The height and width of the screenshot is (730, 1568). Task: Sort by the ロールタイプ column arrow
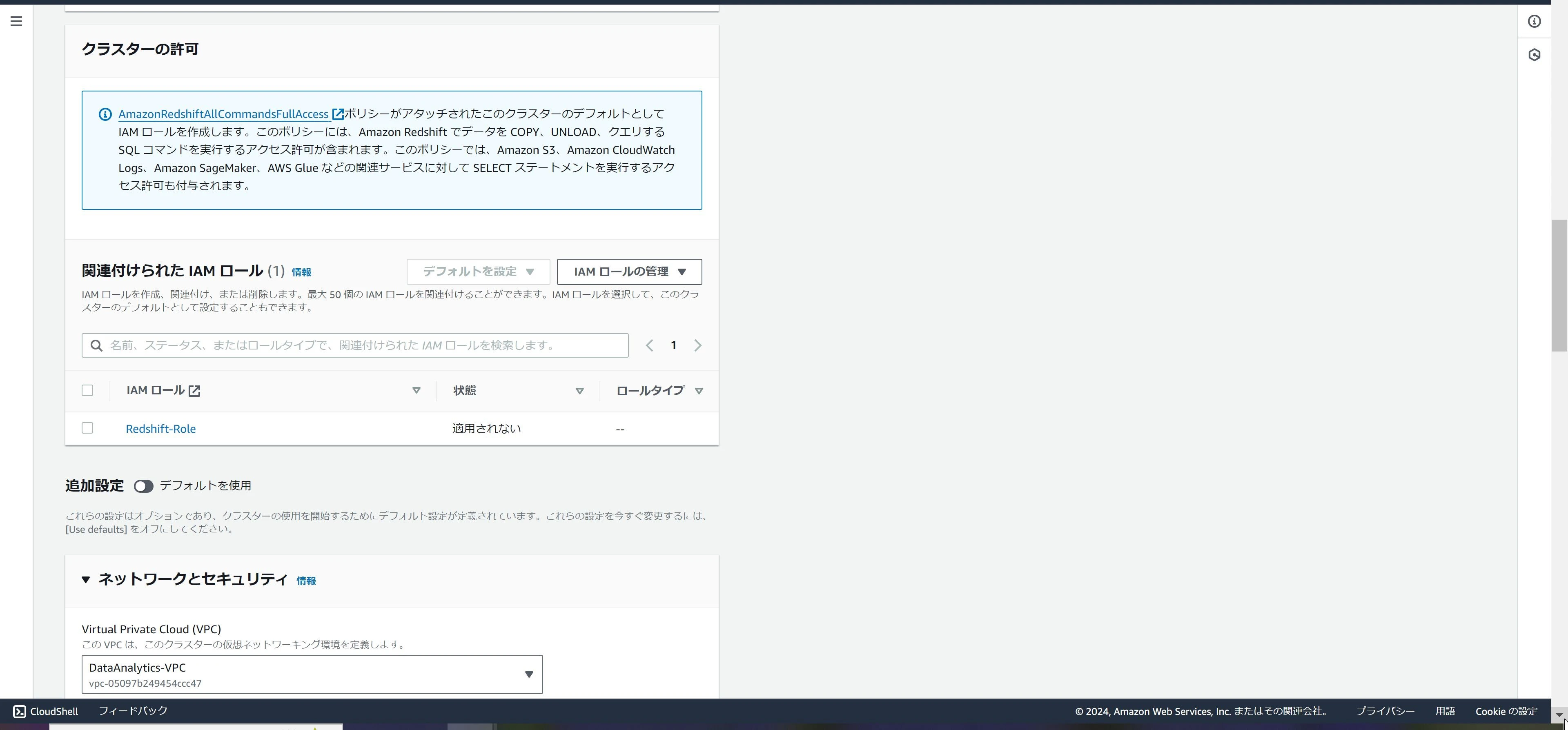tap(699, 391)
